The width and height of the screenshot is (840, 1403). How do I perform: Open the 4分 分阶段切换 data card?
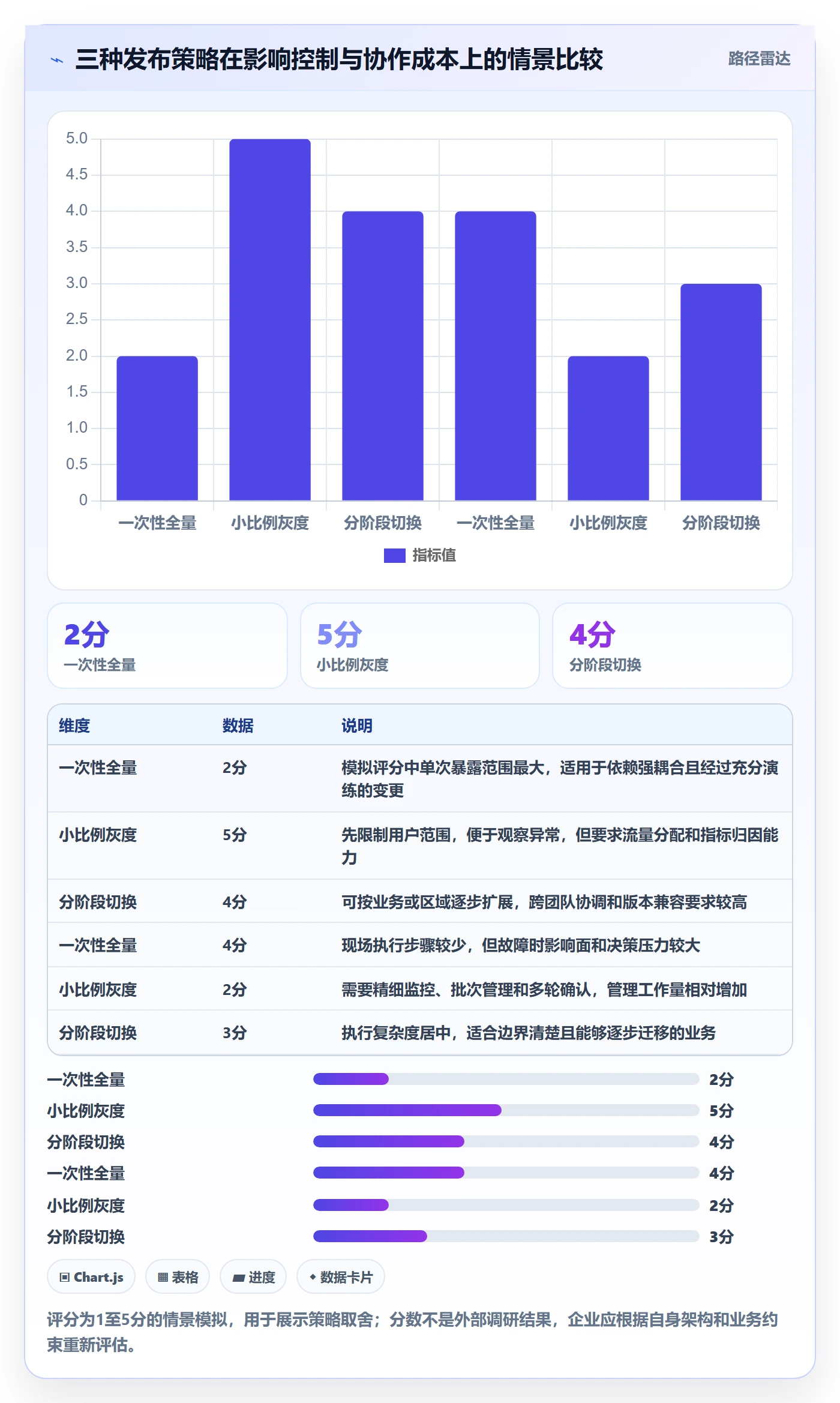coord(673,646)
